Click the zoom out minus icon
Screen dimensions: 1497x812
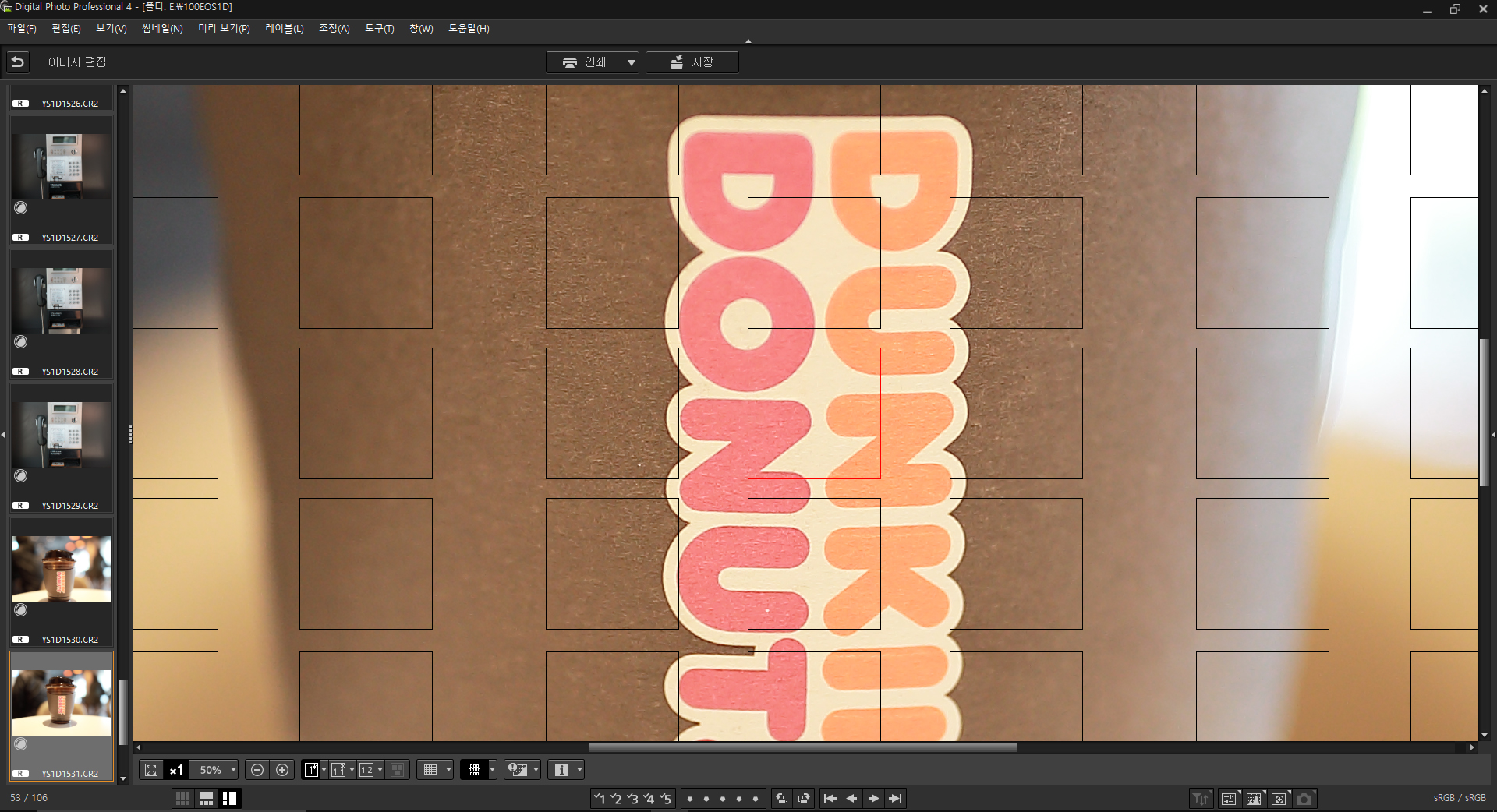257,770
